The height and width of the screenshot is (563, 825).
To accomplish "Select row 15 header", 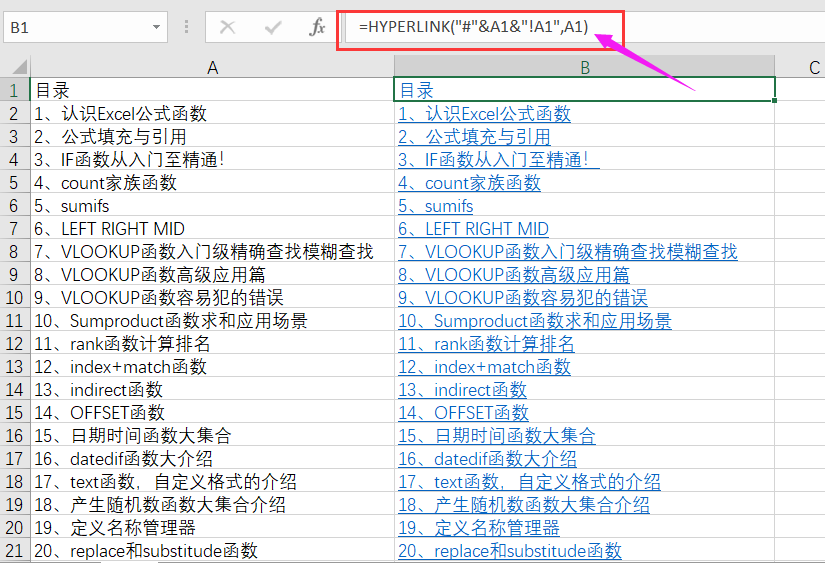I will click(x=14, y=413).
